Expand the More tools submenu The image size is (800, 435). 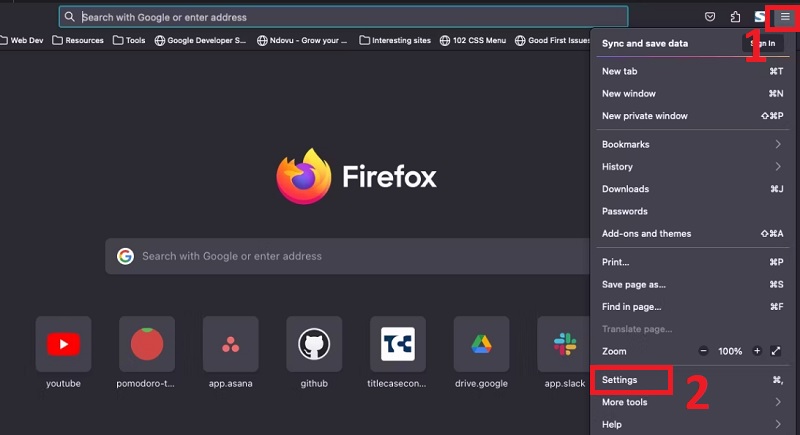(690, 402)
